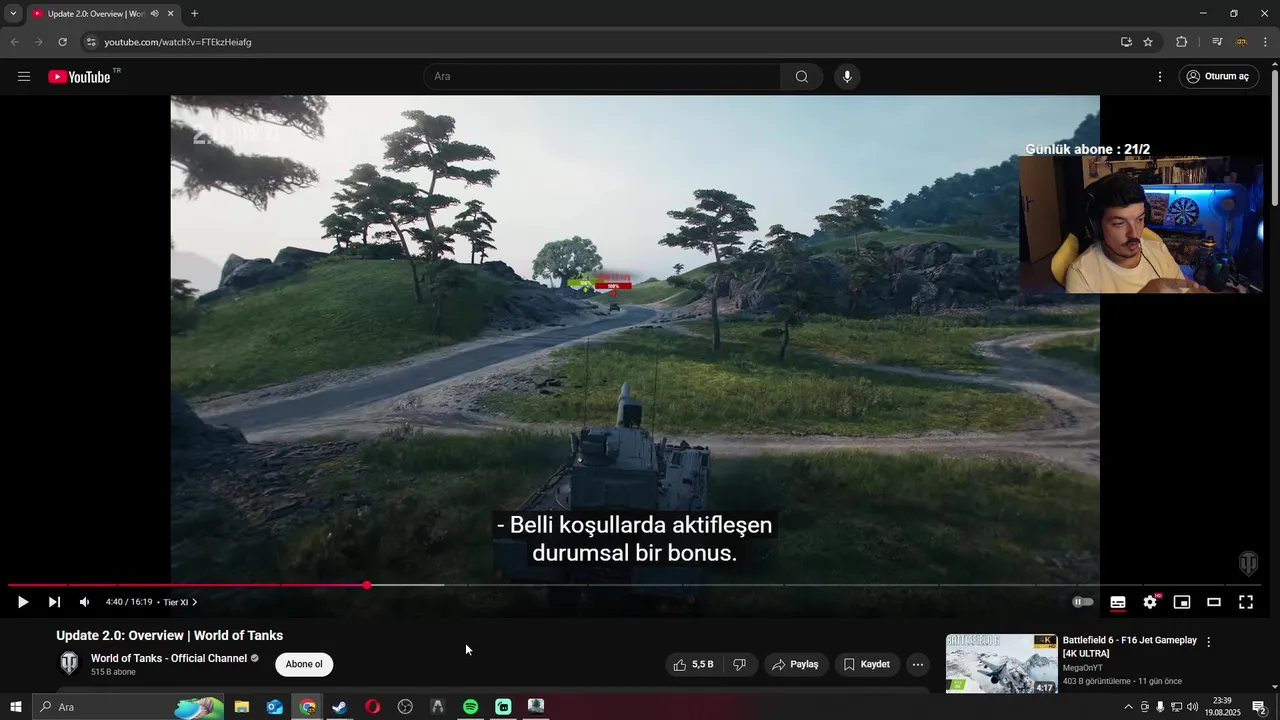Open YouTube settings three-dot menu
1280x720 pixels.
pos(1160,77)
